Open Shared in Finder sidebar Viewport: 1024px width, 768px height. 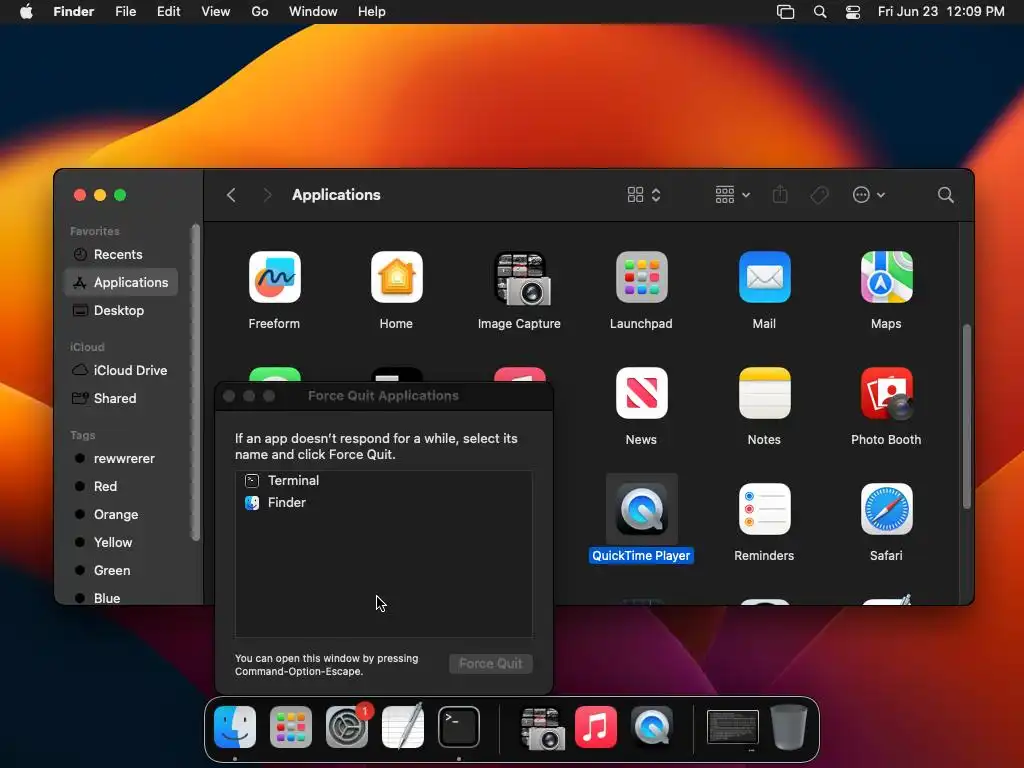(x=121, y=398)
